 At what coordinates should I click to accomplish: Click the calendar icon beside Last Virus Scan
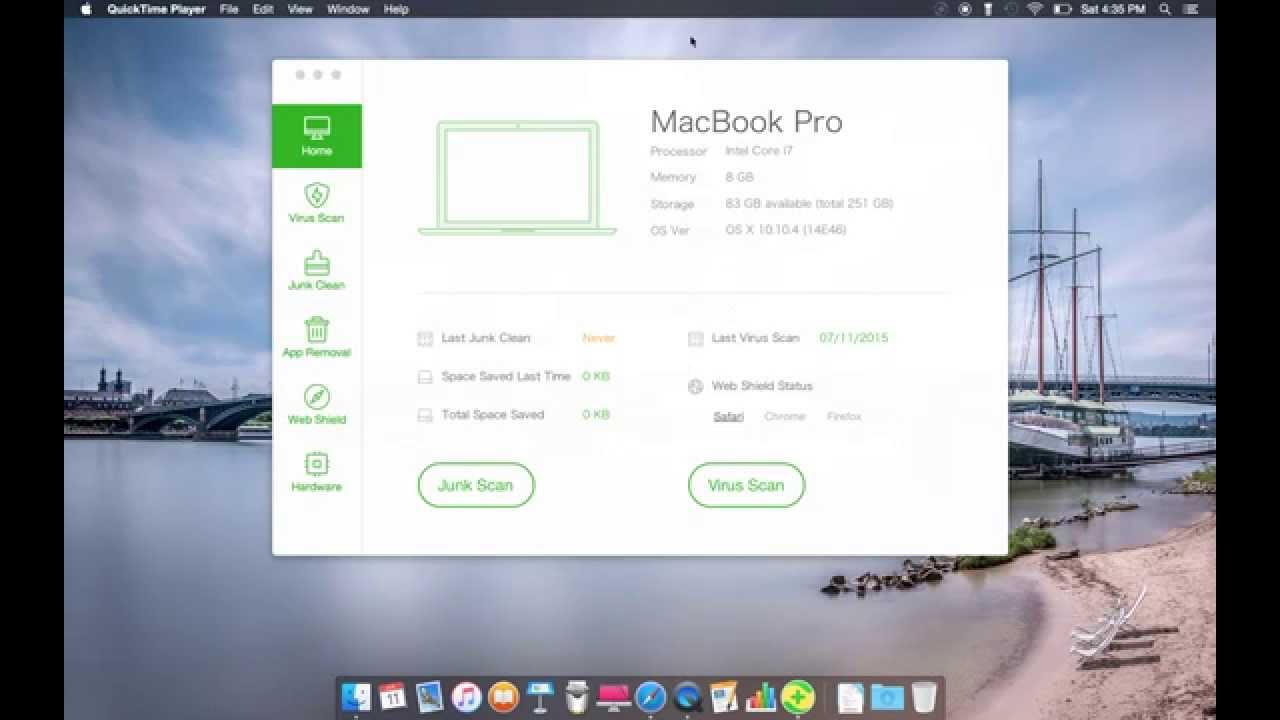[x=696, y=338]
